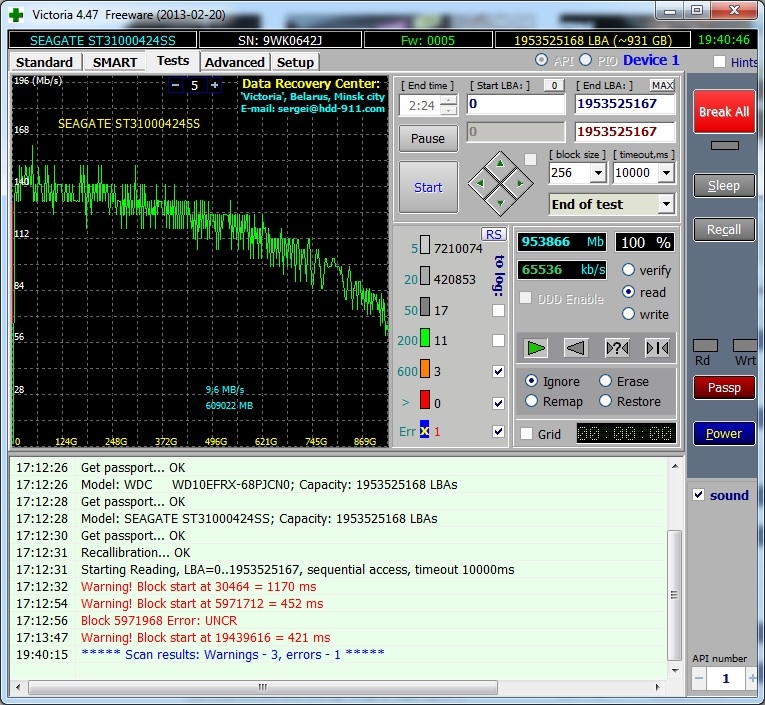Open the Setup tab
Viewport: 765px width, 705px height.
click(x=295, y=62)
